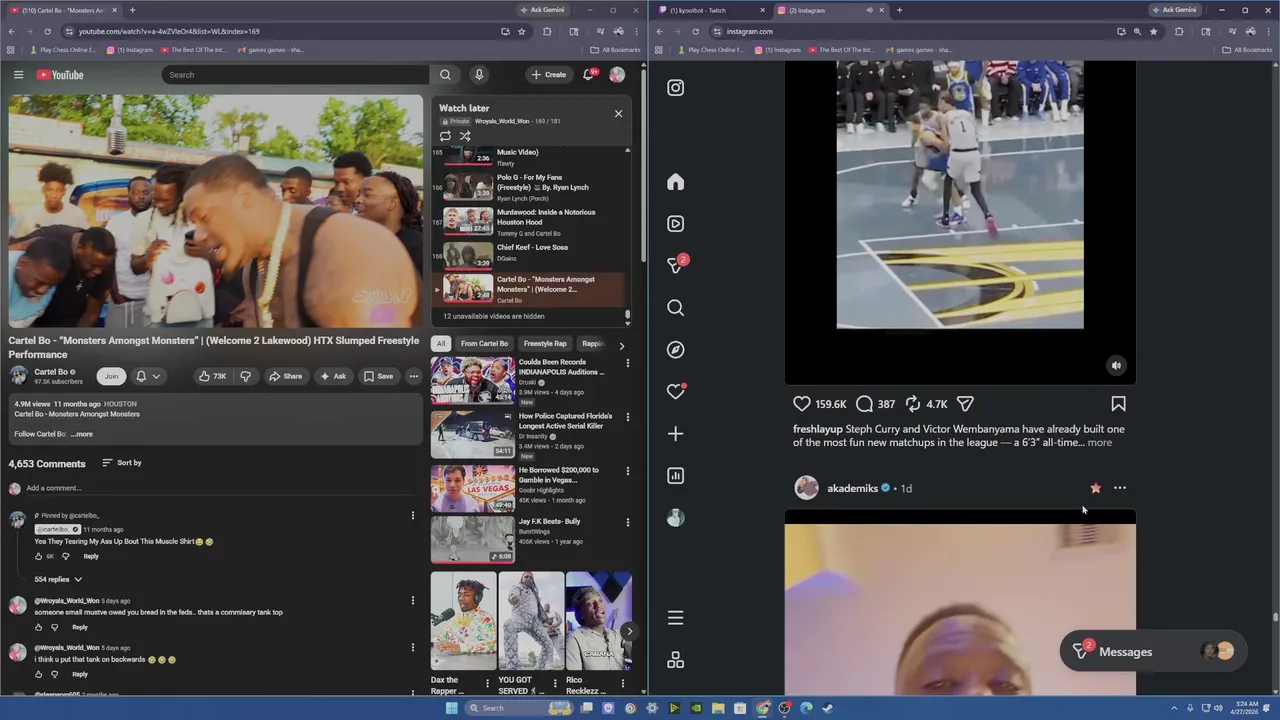This screenshot has width=1280, height=720.
Task: Open Instagram More hamburger menu
Action: pos(676,618)
